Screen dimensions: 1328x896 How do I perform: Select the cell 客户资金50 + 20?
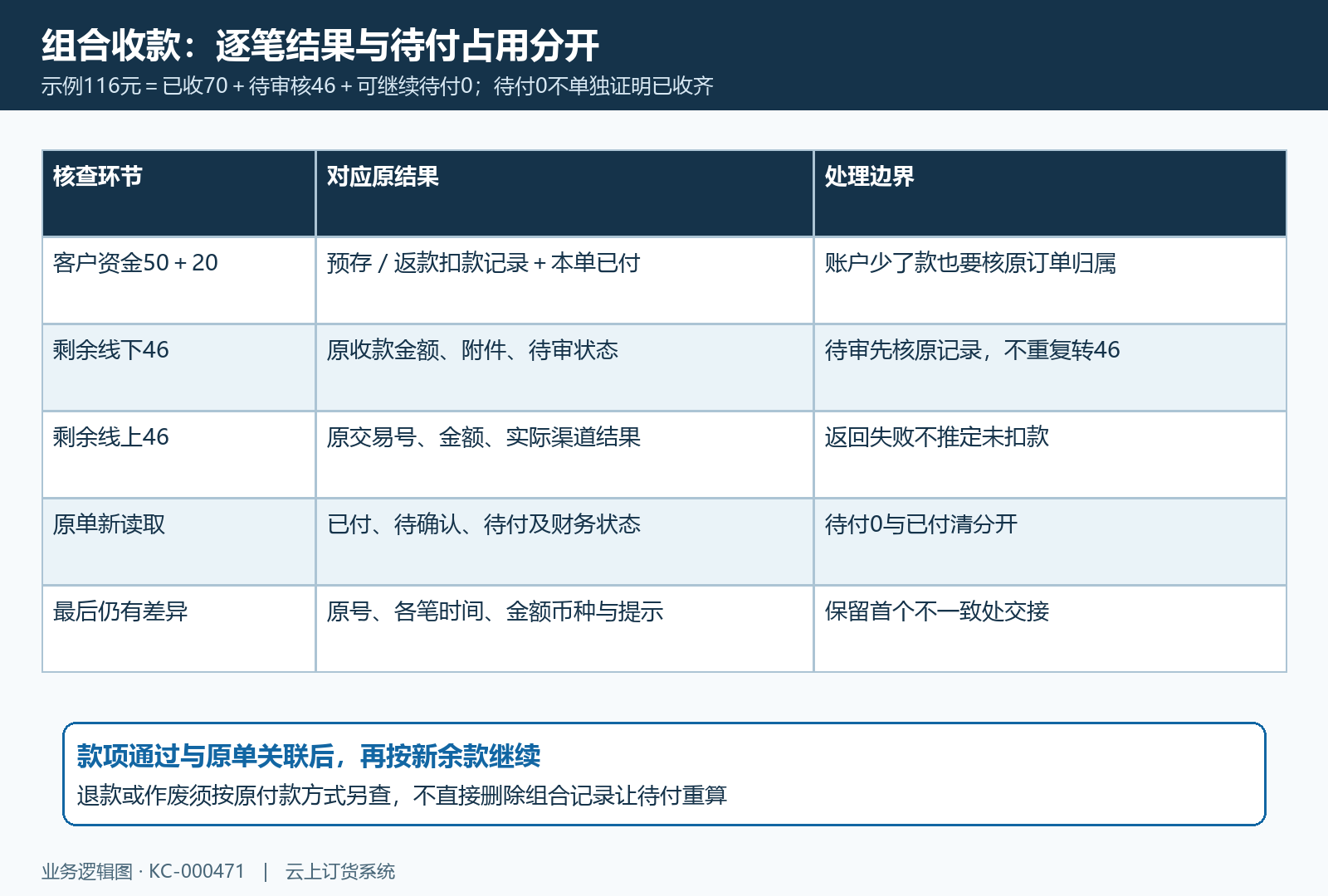(178, 280)
